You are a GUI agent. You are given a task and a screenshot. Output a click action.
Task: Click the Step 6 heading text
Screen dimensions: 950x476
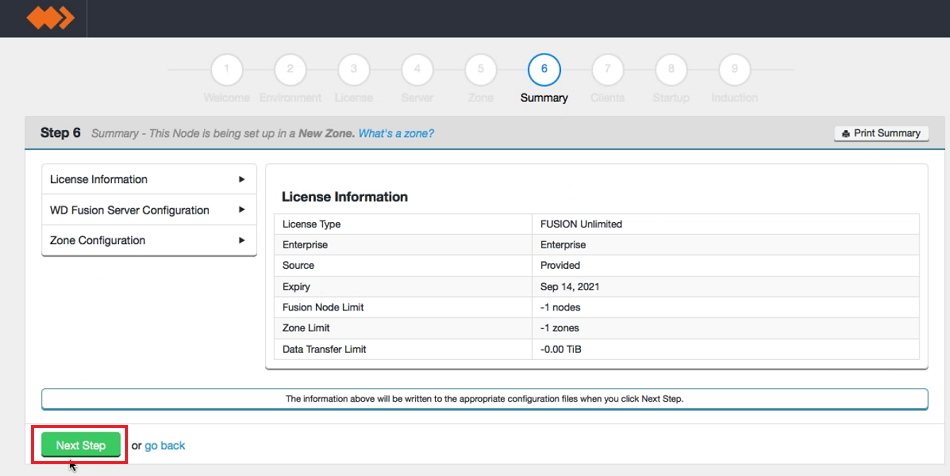click(61, 133)
